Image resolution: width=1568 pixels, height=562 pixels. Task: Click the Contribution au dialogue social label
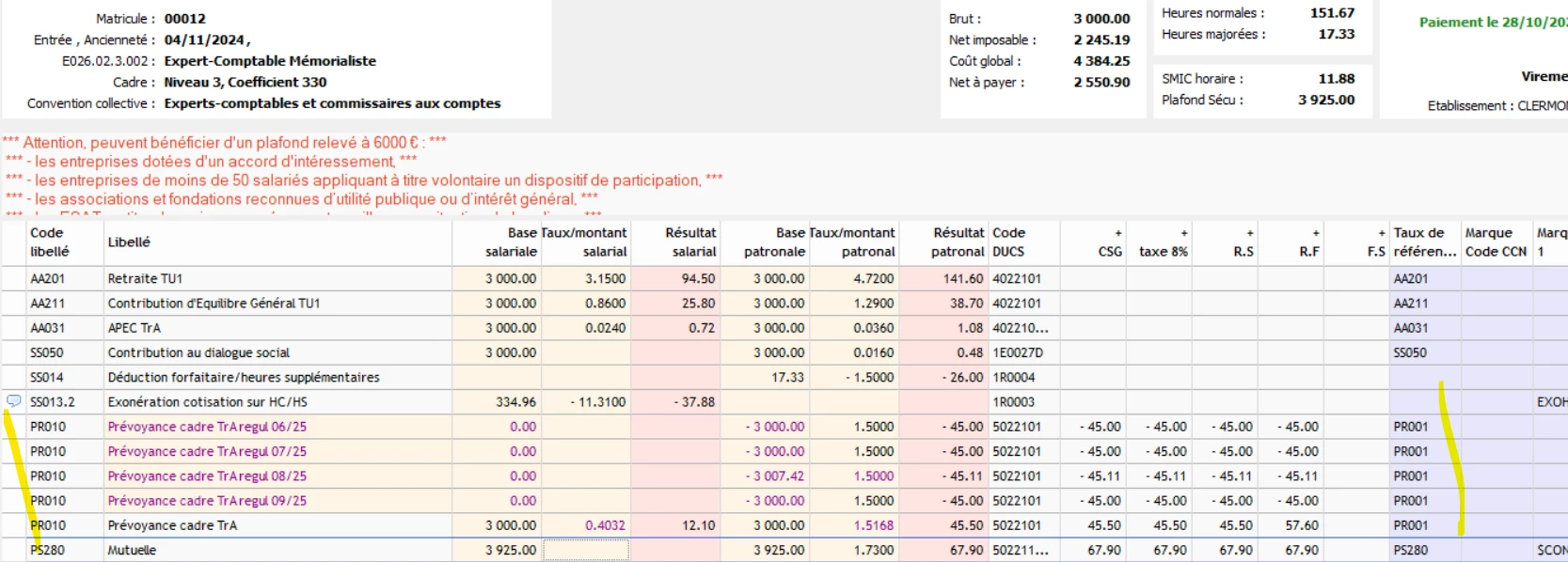tap(198, 352)
